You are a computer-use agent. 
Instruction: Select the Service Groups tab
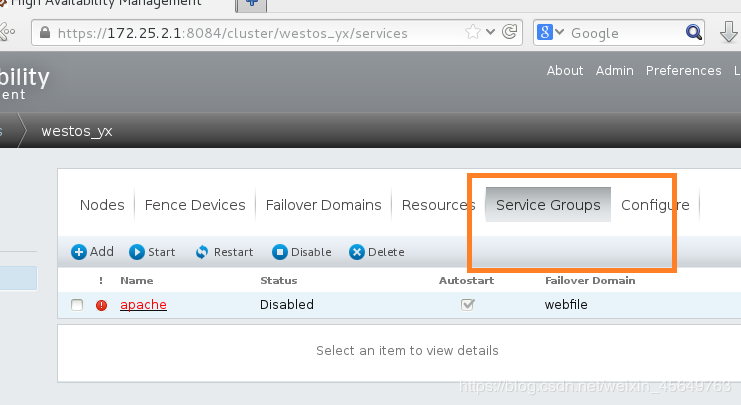[x=548, y=205]
